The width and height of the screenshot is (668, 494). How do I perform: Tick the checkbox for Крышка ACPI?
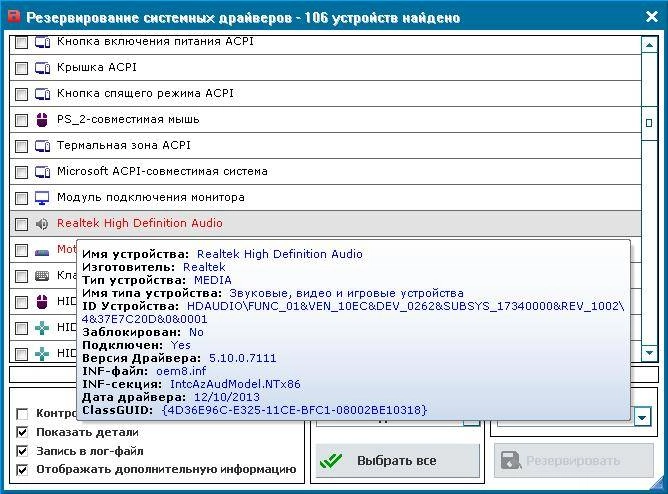pyautogui.click(x=21, y=68)
